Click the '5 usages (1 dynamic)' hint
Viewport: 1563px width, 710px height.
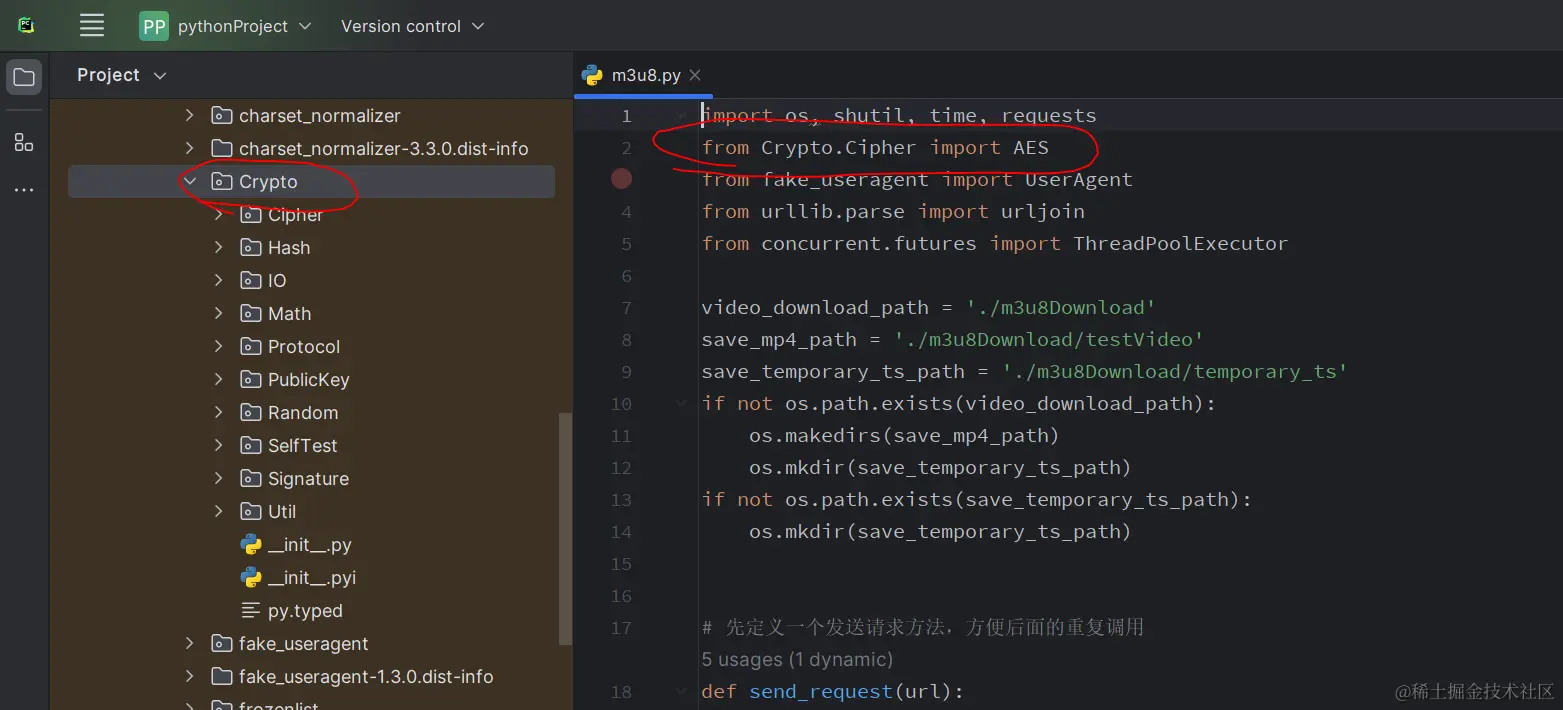(797, 660)
